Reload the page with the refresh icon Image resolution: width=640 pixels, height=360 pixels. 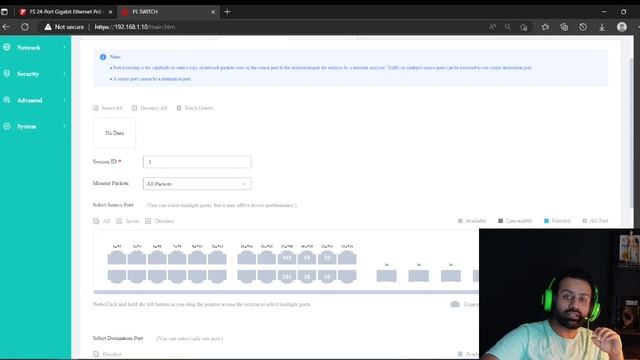click(25, 27)
